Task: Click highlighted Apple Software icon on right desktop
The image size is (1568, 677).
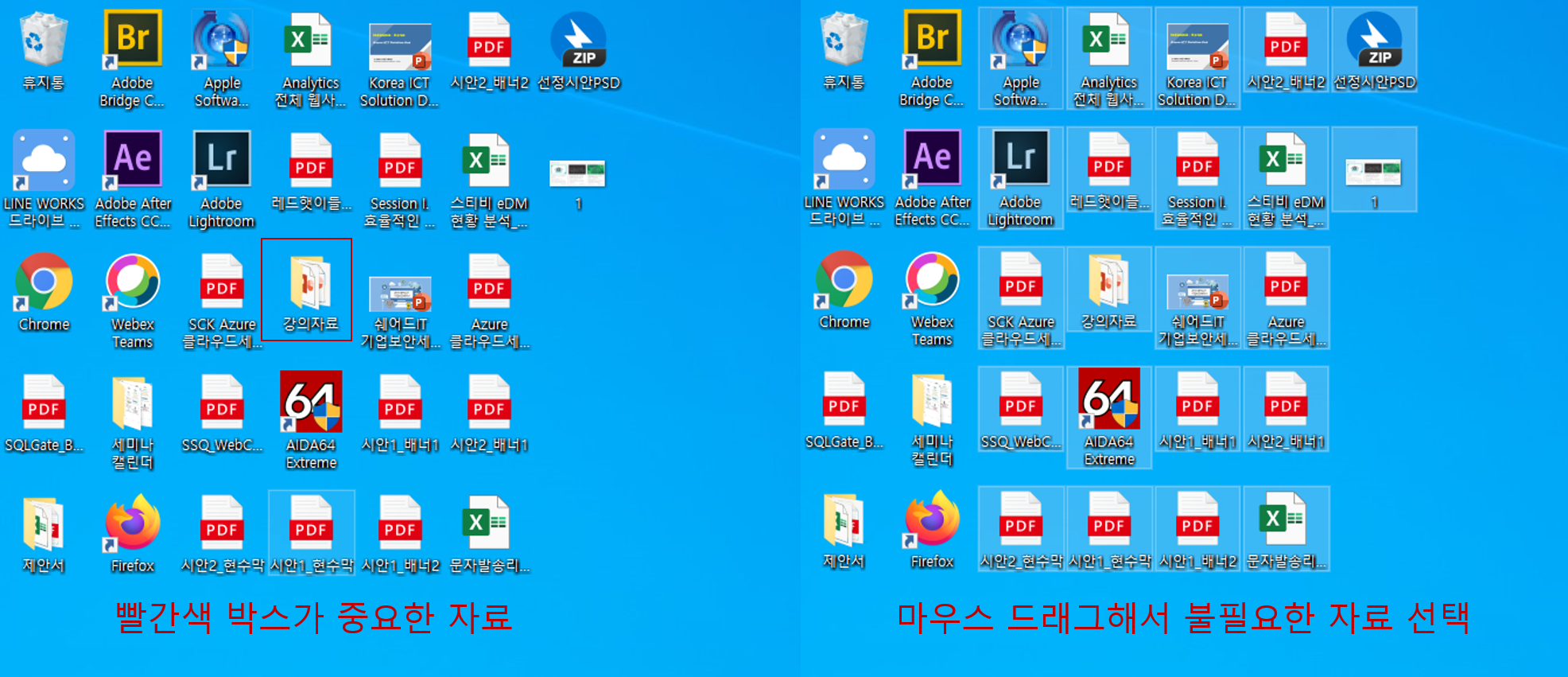Action: (x=1020, y=40)
